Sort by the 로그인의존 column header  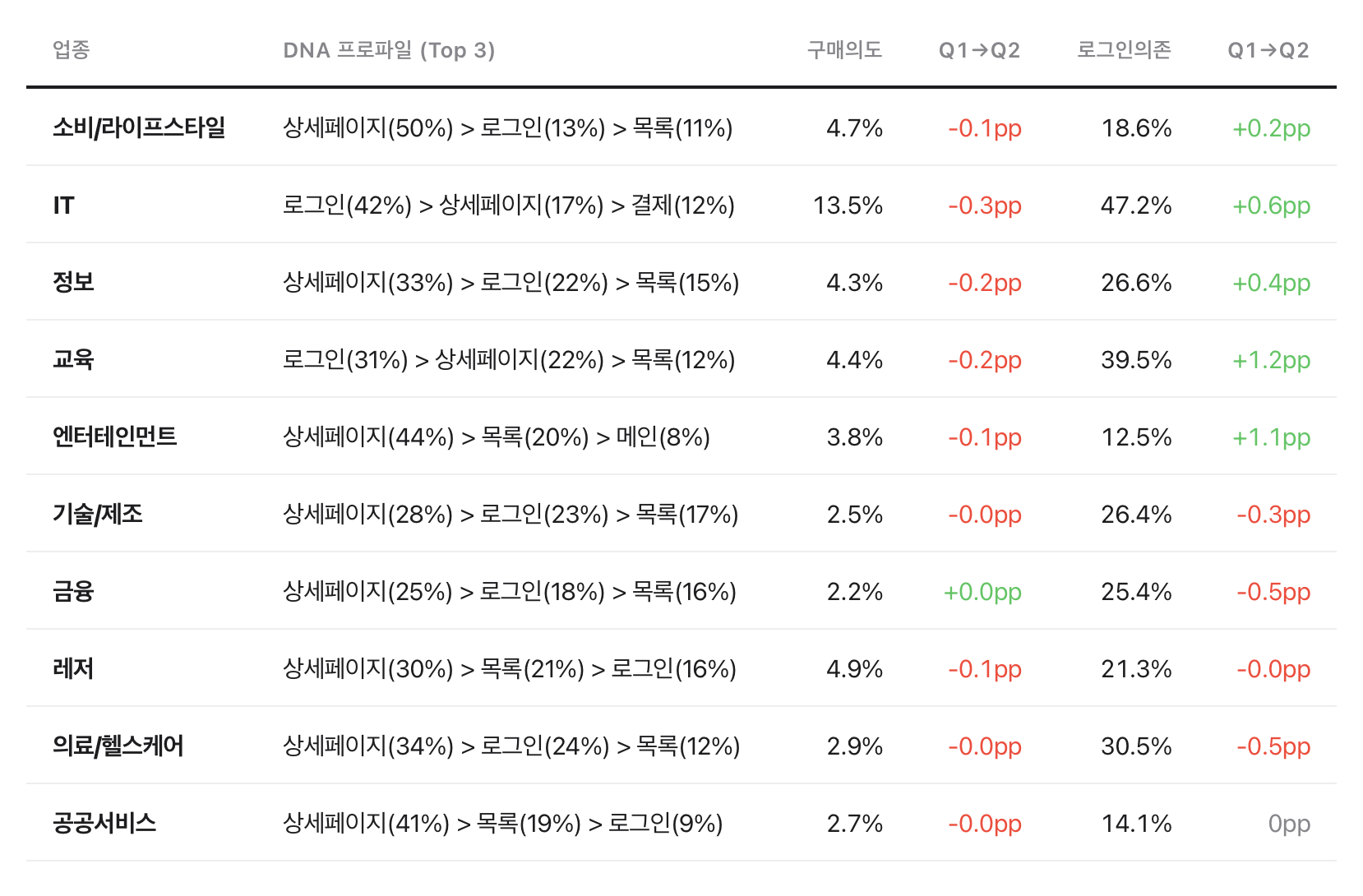click(1124, 50)
